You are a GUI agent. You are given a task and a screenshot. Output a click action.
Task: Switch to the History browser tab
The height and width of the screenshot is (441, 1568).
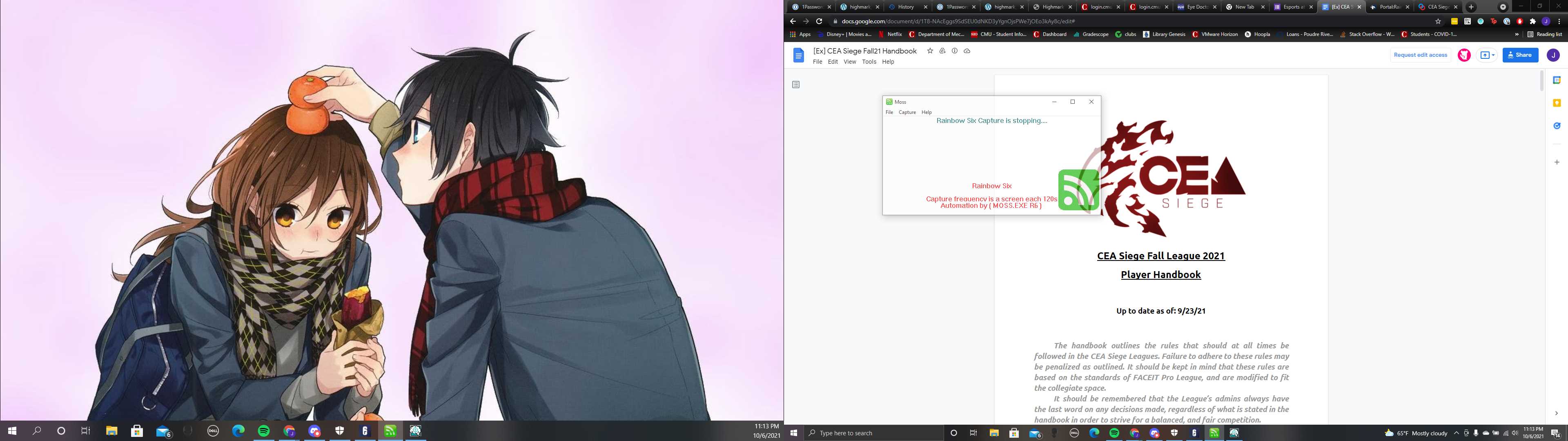[908, 7]
